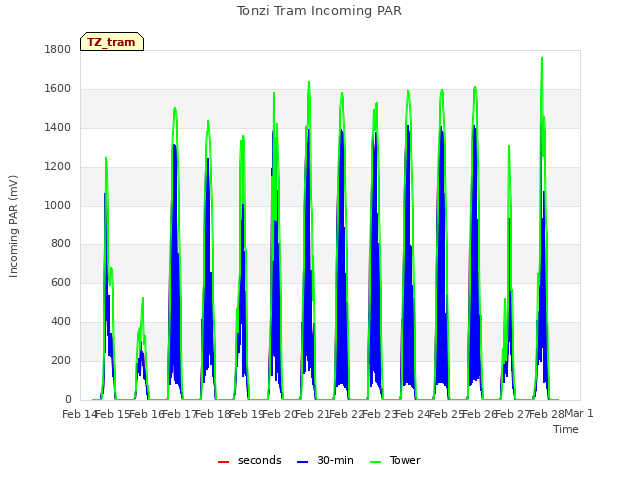This screenshot has height=480, width=640.
Task: Click the TZ_tram label box
Action: click(x=112, y=42)
